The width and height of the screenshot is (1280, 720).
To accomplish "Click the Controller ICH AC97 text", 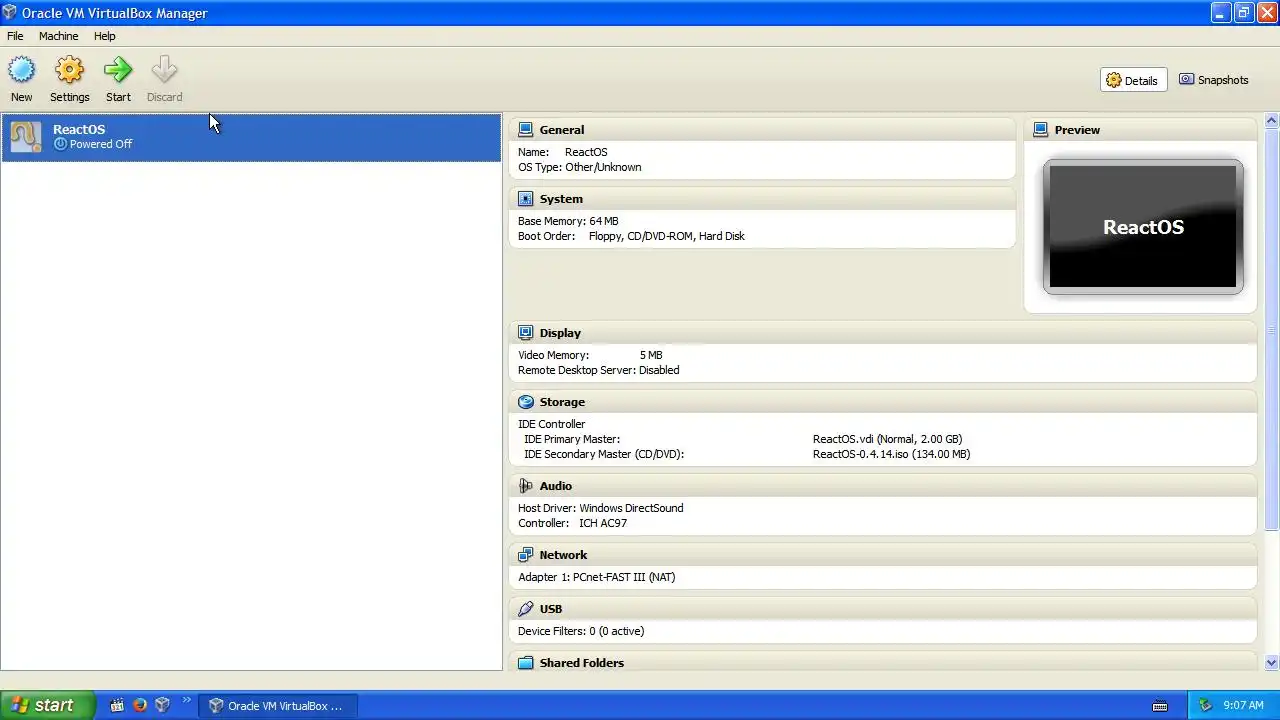I will click(572, 523).
